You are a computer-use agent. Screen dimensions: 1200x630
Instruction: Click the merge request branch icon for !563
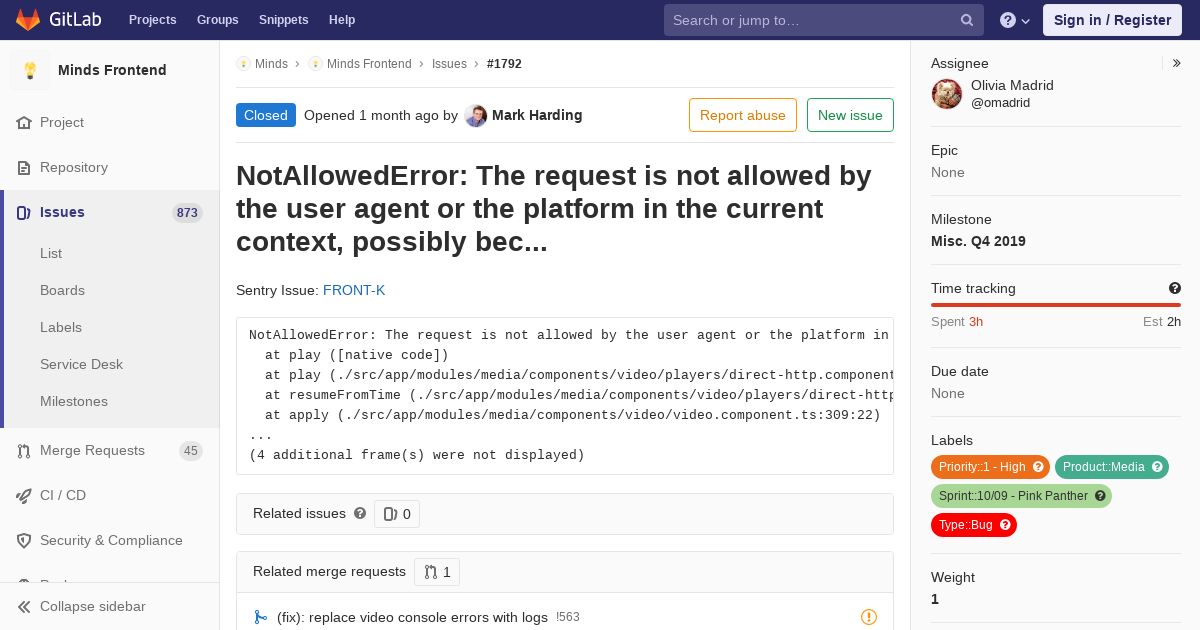(x=260, y=617)
